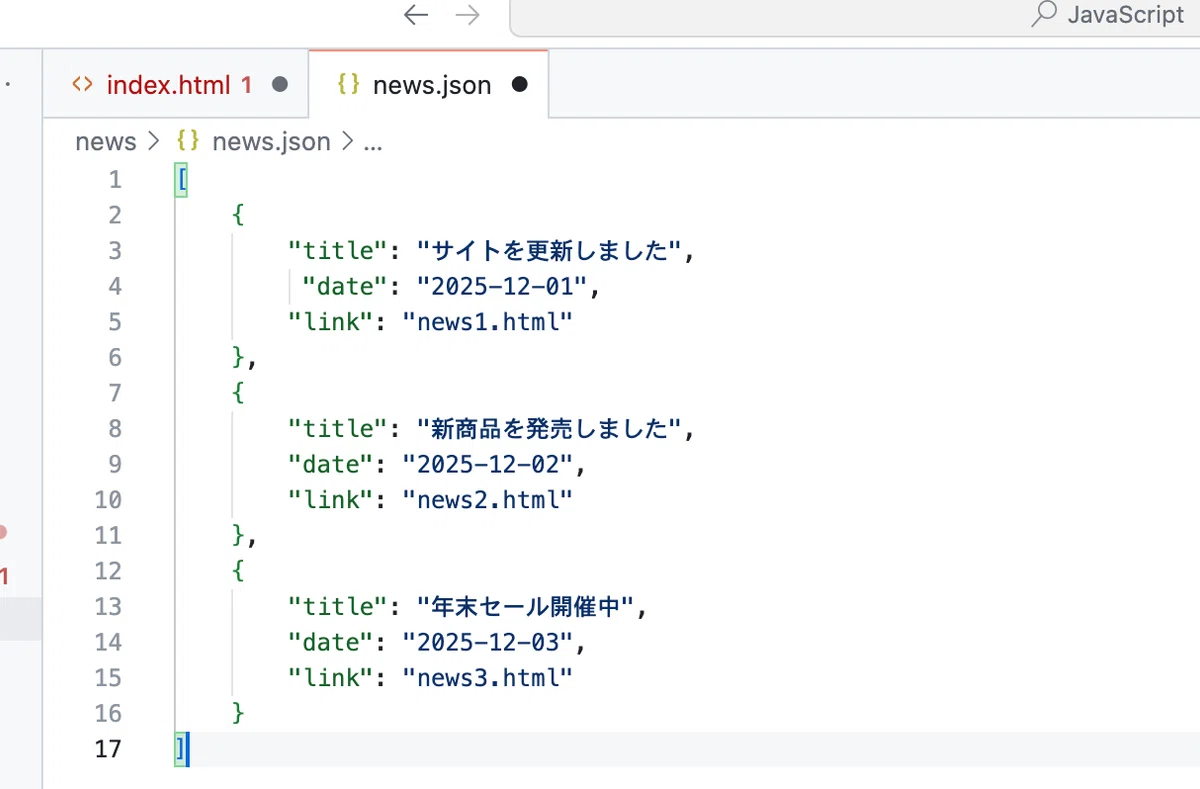Click the closing bracket on line 17

point(180,749)
